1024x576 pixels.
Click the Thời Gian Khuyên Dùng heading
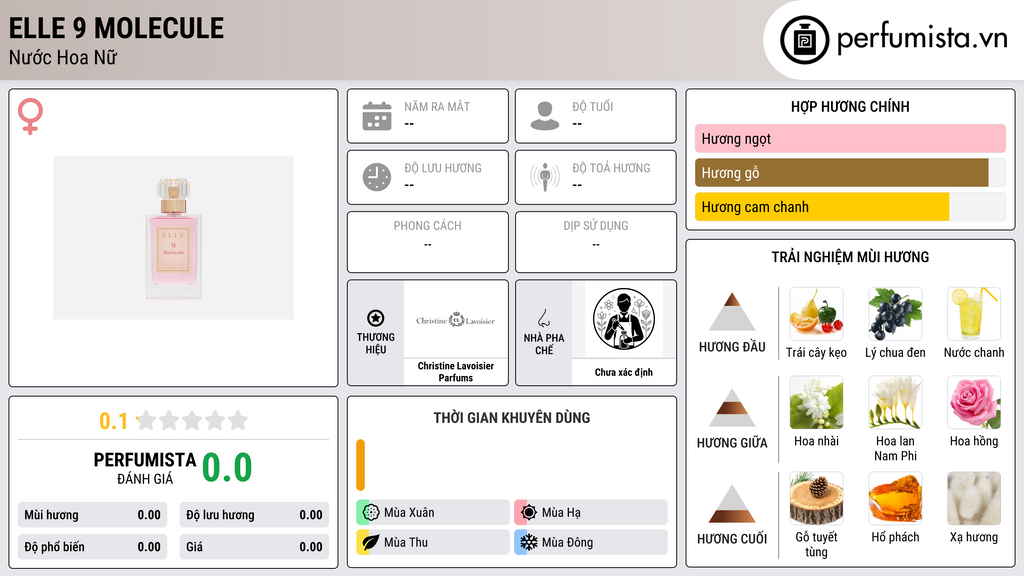point(512,418)
